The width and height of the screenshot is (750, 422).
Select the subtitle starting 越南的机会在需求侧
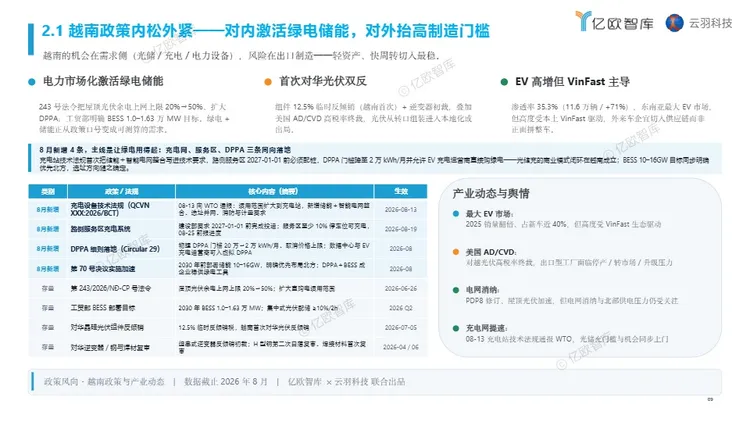tap(241, 56)
